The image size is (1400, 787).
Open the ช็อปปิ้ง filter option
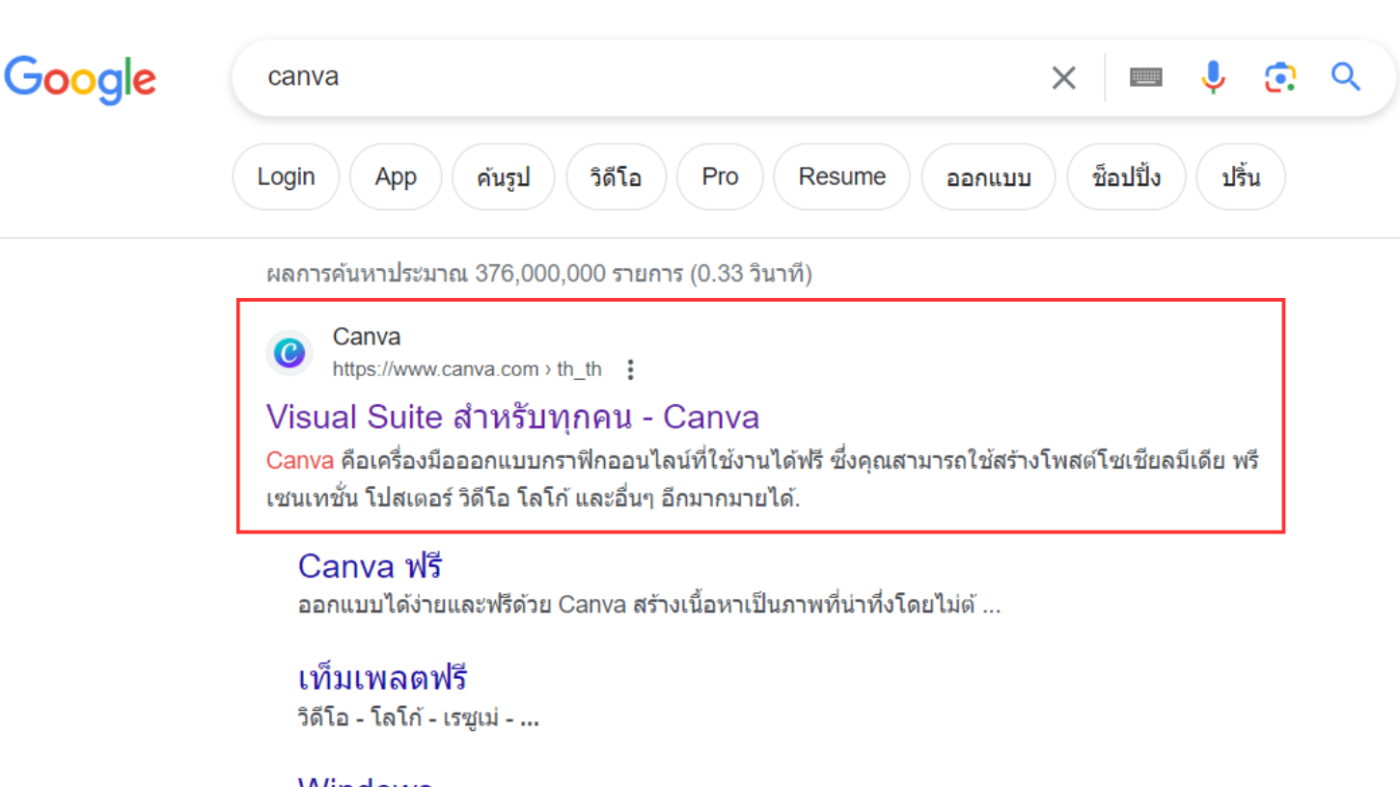(x=1126, y=176)
